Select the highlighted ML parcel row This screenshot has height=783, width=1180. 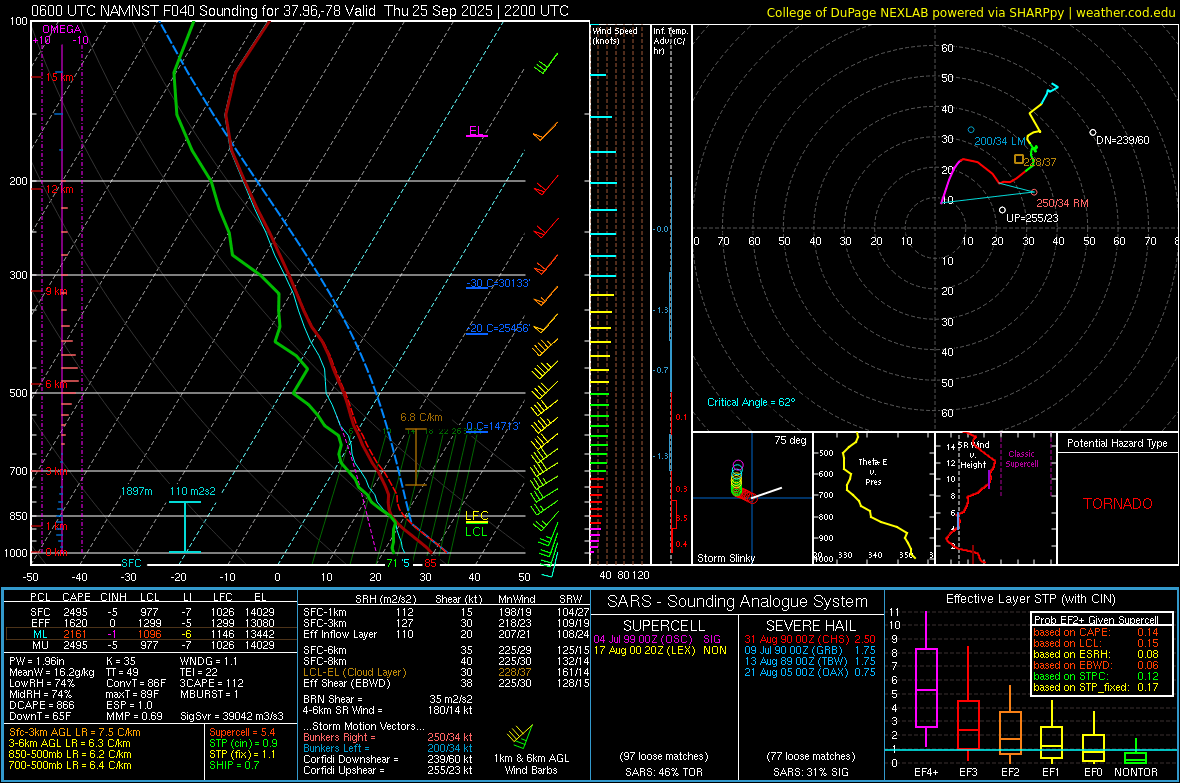tap(151, 634)
